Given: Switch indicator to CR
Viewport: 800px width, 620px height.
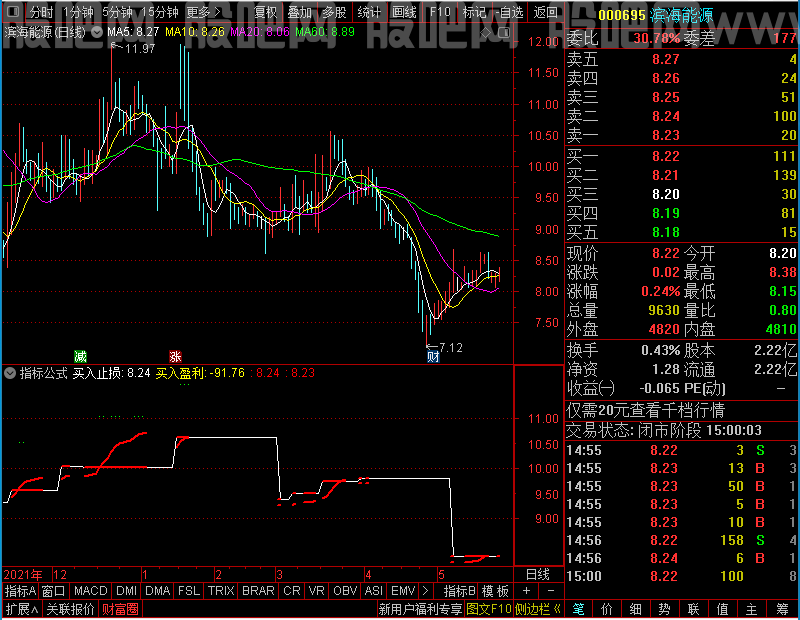Looking at the screenshot, I should (291, 591).
